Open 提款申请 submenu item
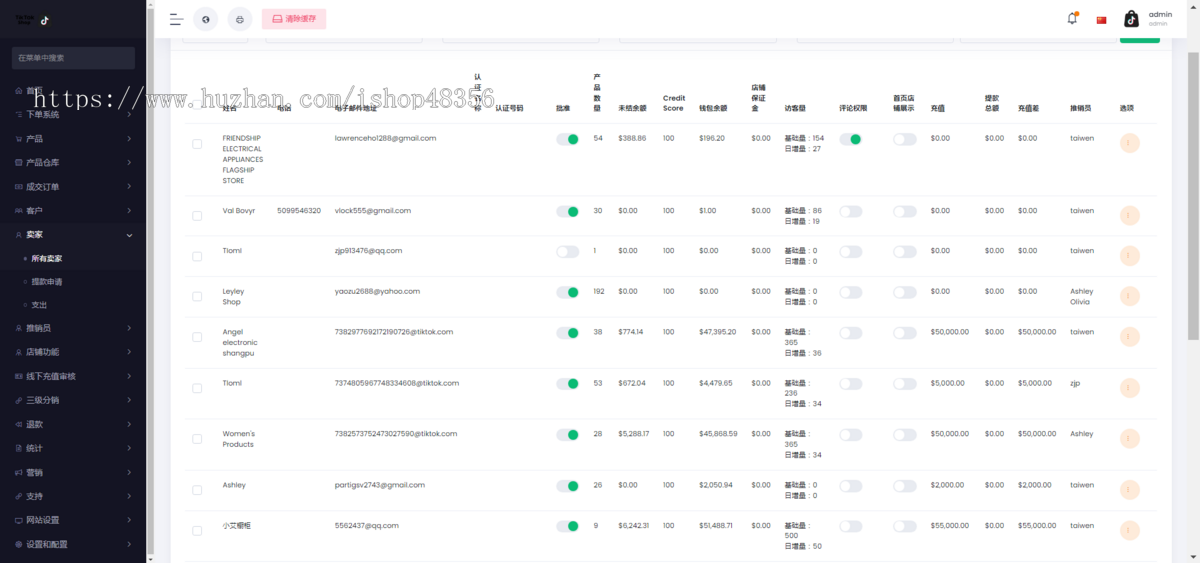Viewport: 1200px width, 563px height. pyautogui.click(x=46, y=282)
